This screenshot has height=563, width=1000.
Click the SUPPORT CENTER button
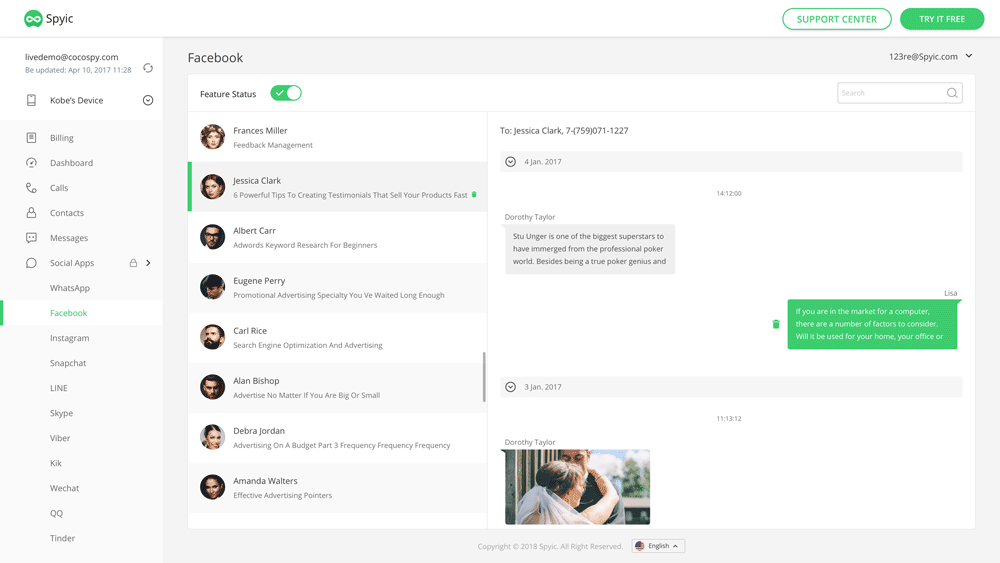[x=836, y=19]
